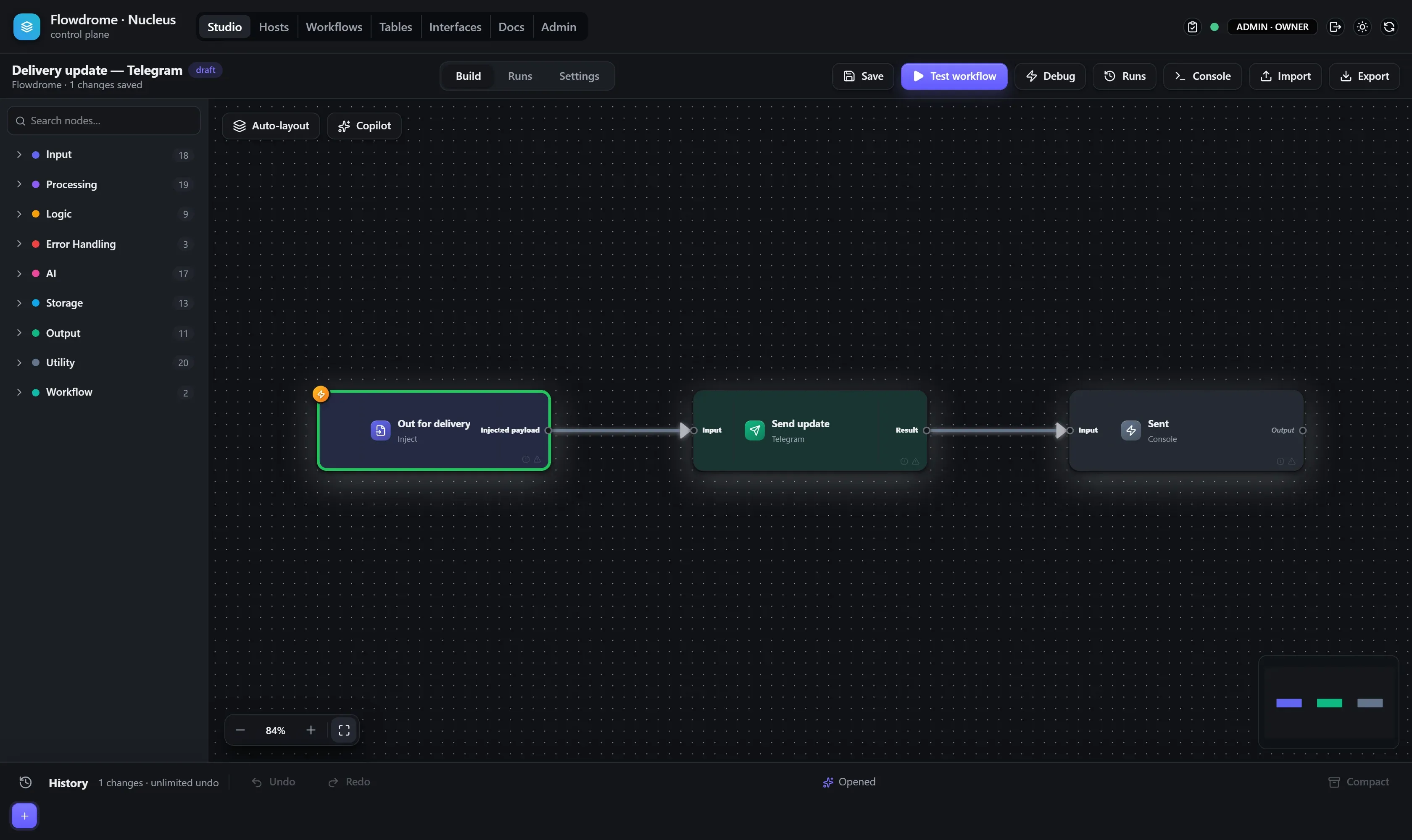Click the History clock icon
This screenshot has height=840, width=1412.
[x=26, y=782]
